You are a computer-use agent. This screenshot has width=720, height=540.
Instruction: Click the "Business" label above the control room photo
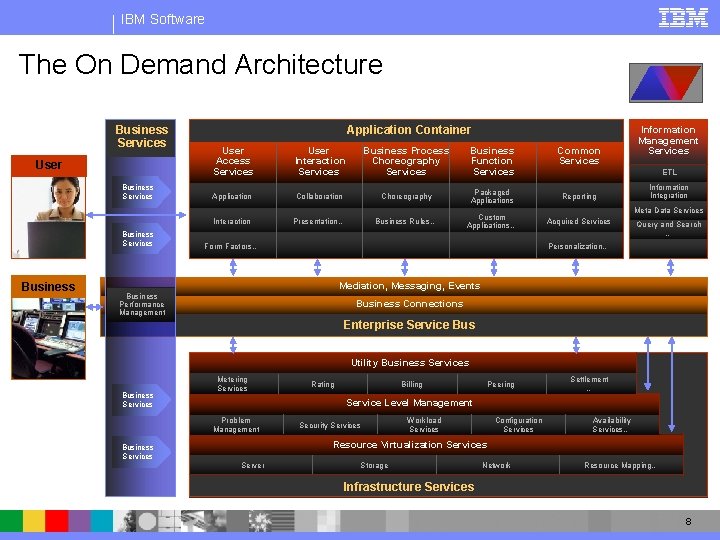coord(49,287)
